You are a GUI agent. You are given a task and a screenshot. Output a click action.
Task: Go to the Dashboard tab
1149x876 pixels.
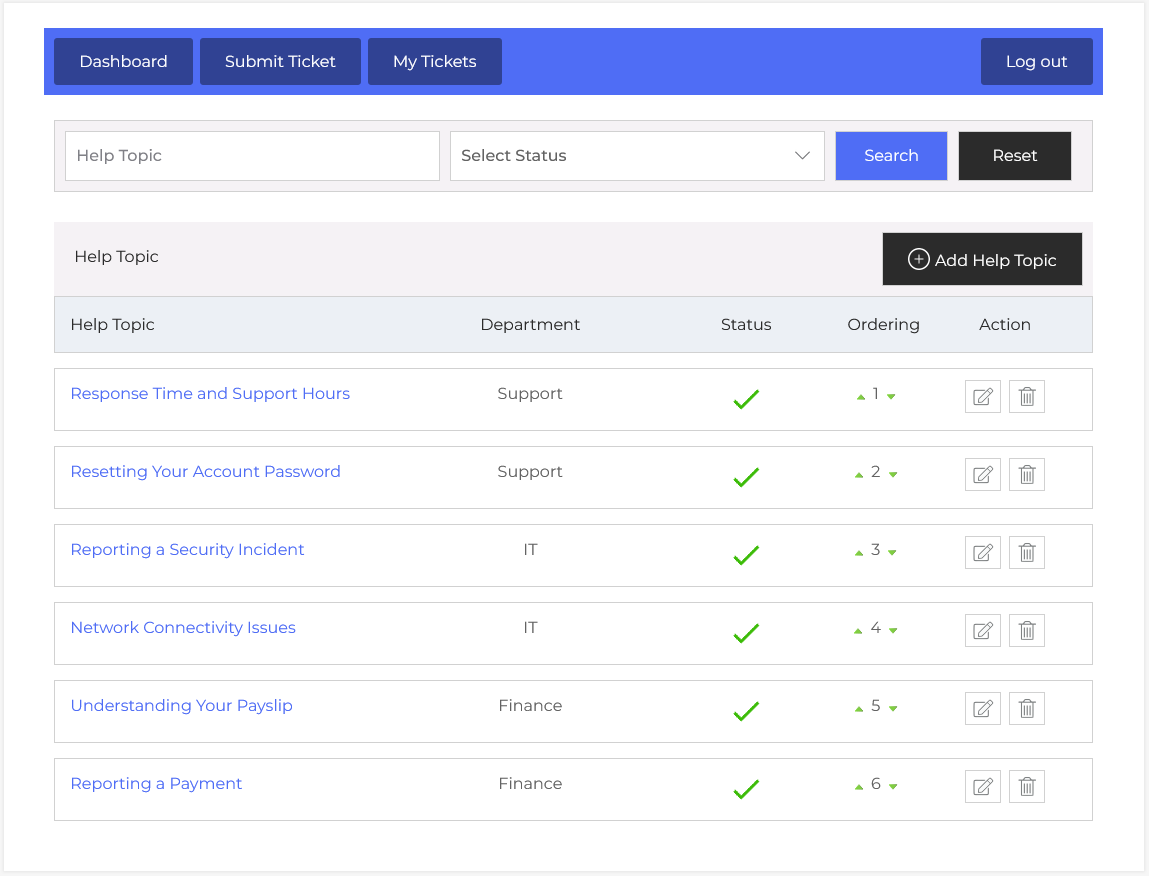[x=123, y=62]
